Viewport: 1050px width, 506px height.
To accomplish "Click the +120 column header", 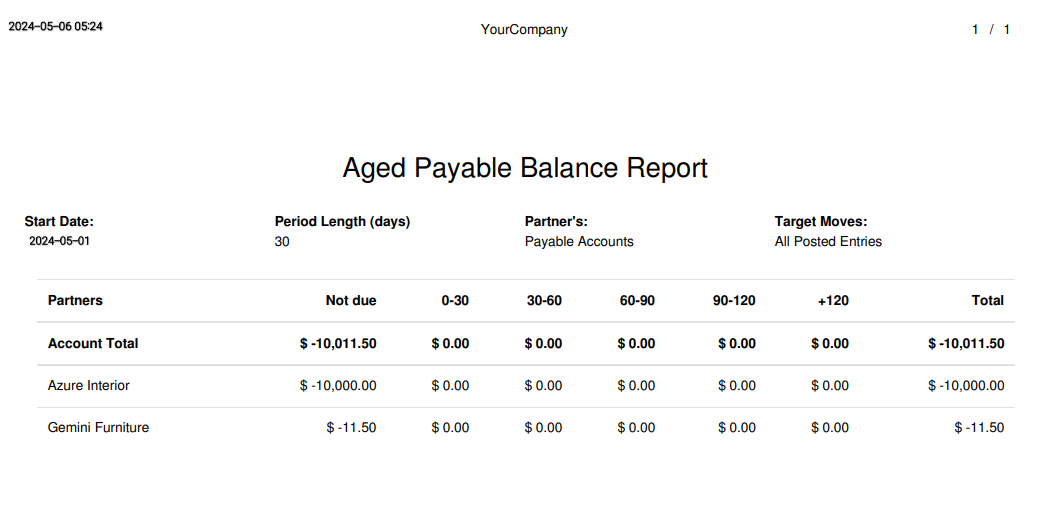I will [832, 300].
